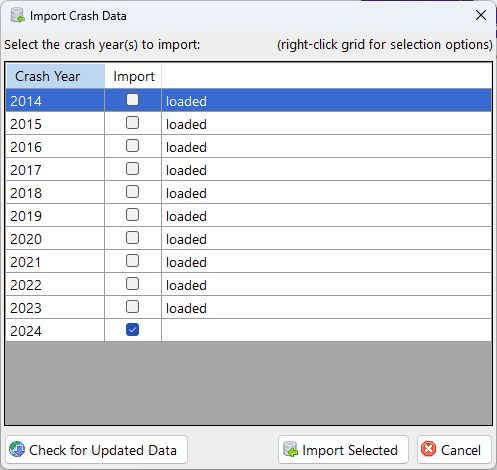This screenshot has width=497, height=470.
Task: Click the Crash Year column header
Action: coord(55,76)
